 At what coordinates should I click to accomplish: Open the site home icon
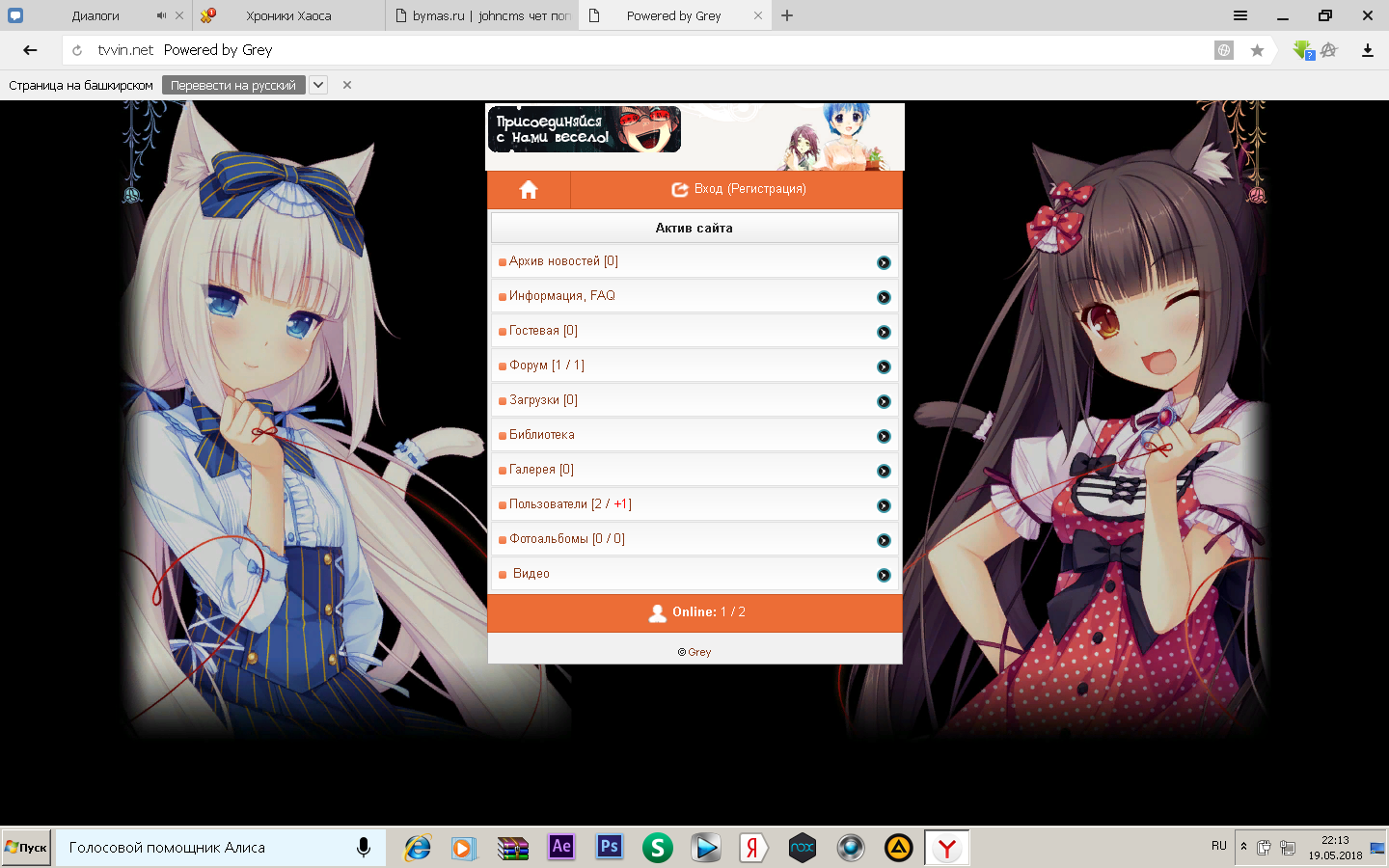(x=529, y=190)
